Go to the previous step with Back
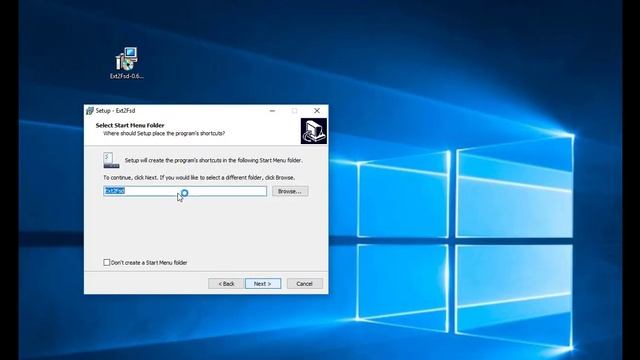 coord(226,284)
